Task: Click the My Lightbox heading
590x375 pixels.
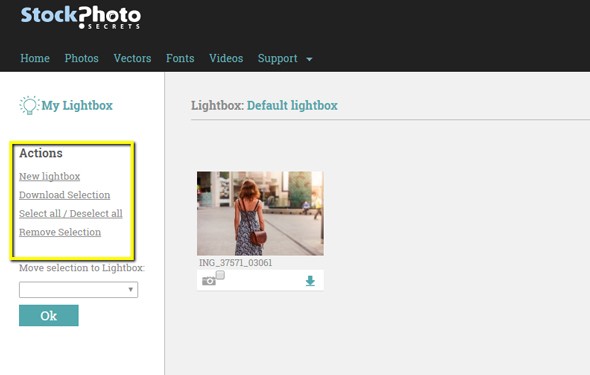Action: (x=77, y=106)
